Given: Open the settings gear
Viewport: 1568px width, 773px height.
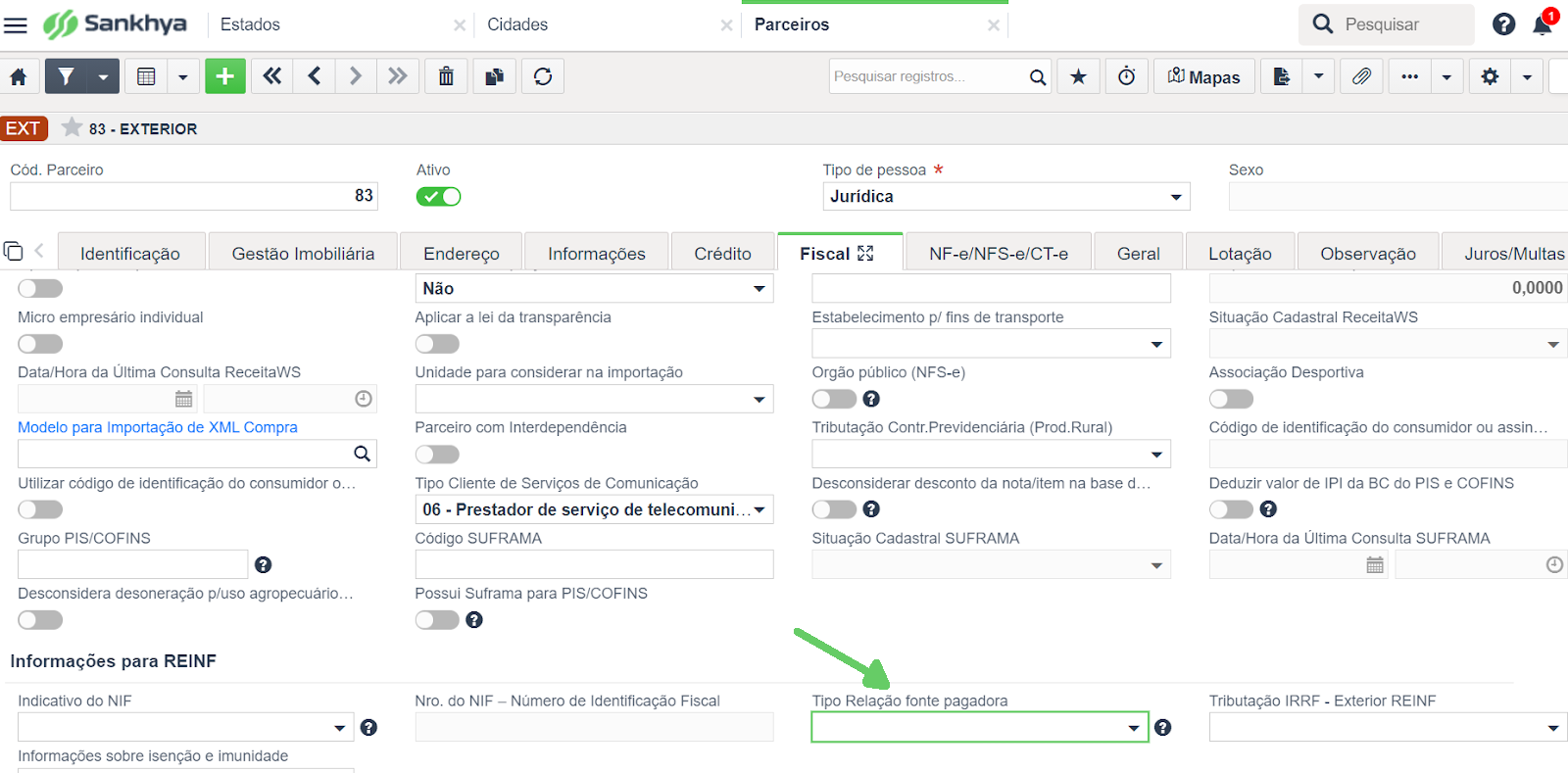Looking at the screenshot, I should 1491,76.
